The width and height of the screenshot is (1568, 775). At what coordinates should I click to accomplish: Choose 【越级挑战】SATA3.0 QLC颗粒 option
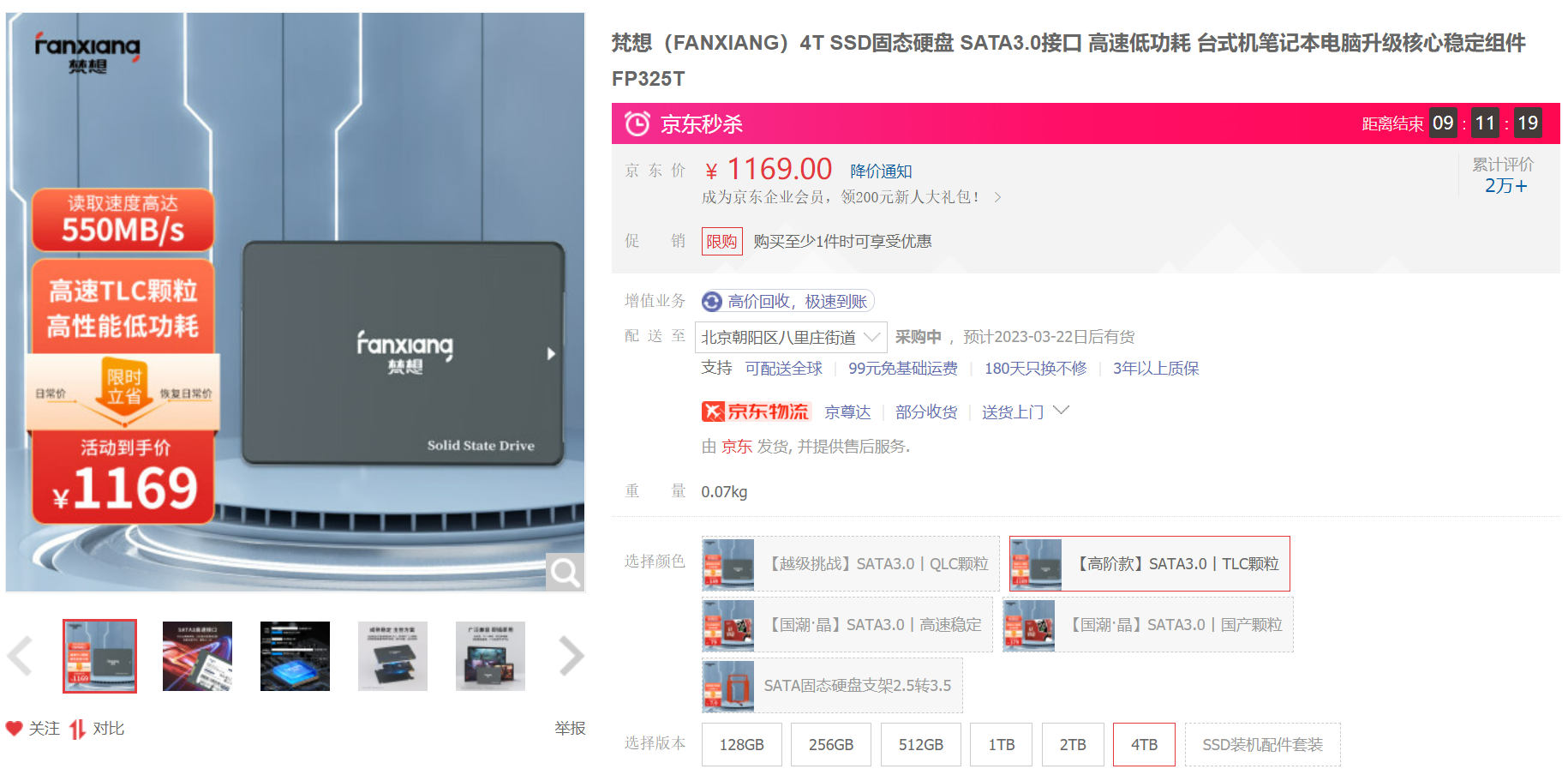tap(850, 563)
